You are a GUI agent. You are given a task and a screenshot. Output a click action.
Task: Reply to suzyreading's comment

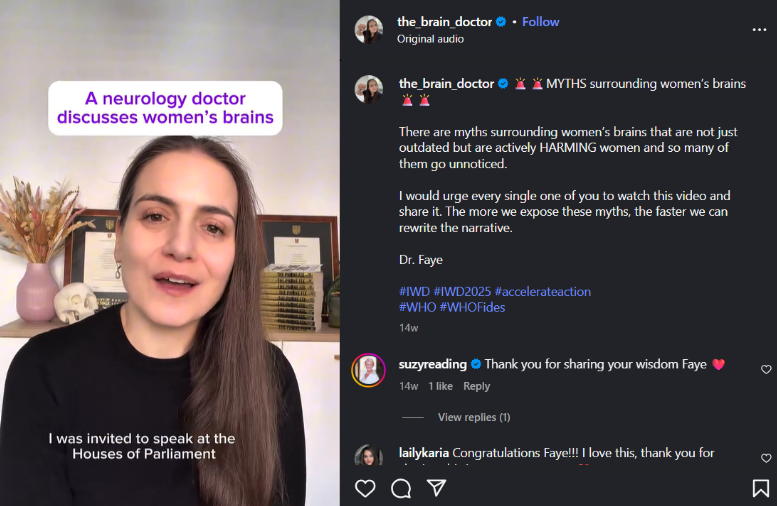point(476,386)
